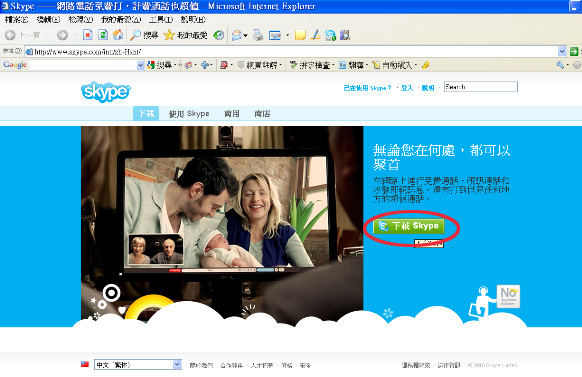Click the 'Already using Skype?' link
This screenshot has height=377, width=582.
click(367, 88)
